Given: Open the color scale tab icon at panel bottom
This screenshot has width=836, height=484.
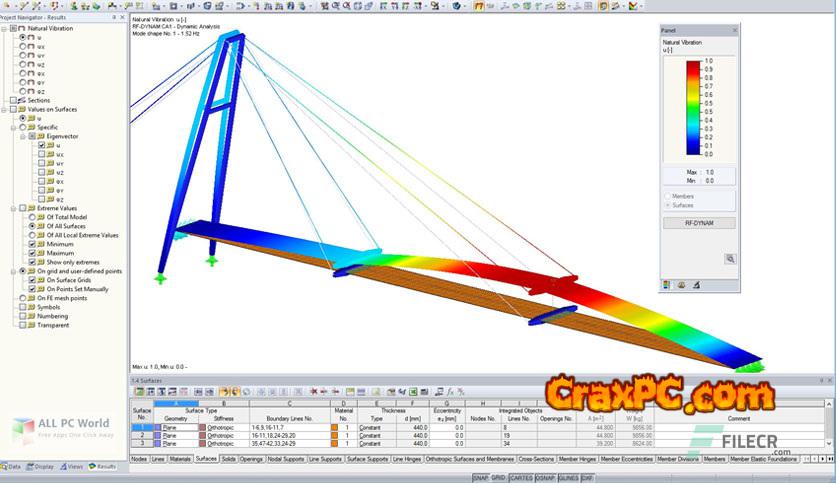Looking at the screenshot, I should 669,285.
